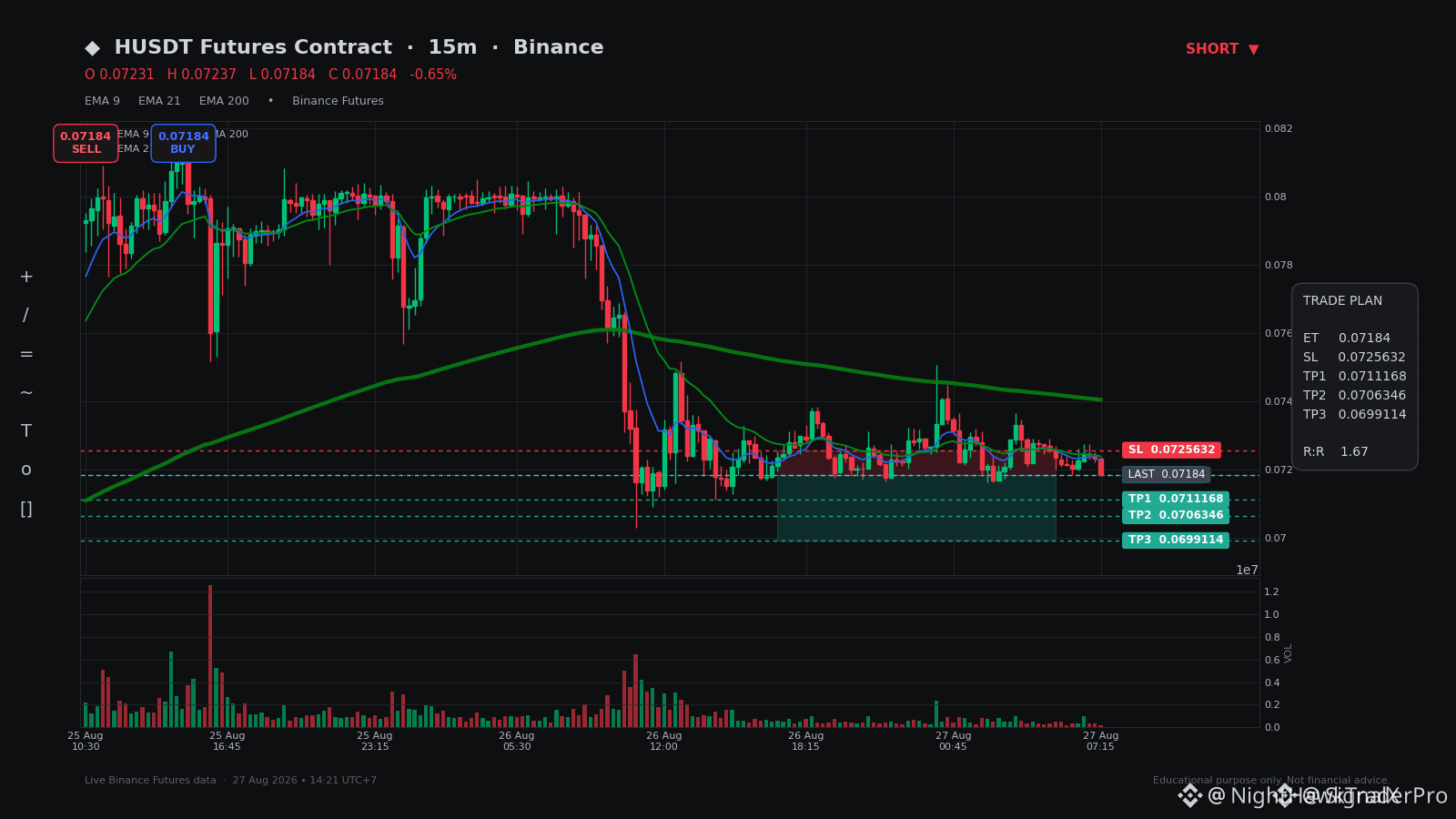Viewport: 1456px width, 819px height.
Task: Click the 26 Aug 18:15 time axis label
Action: tap(806, 741)
